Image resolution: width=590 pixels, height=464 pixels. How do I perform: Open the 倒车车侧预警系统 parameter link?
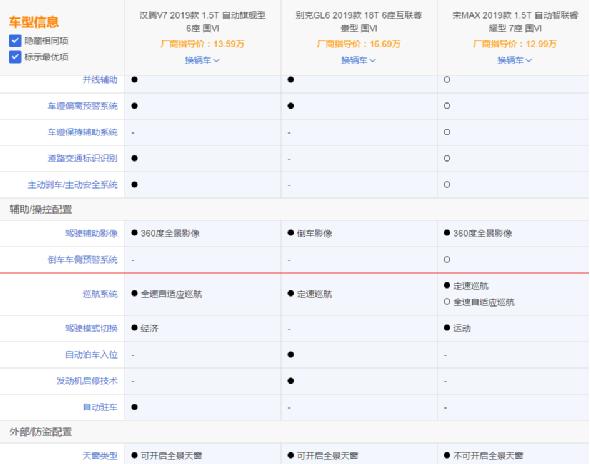pyautogui.click(x=82, y=260)
